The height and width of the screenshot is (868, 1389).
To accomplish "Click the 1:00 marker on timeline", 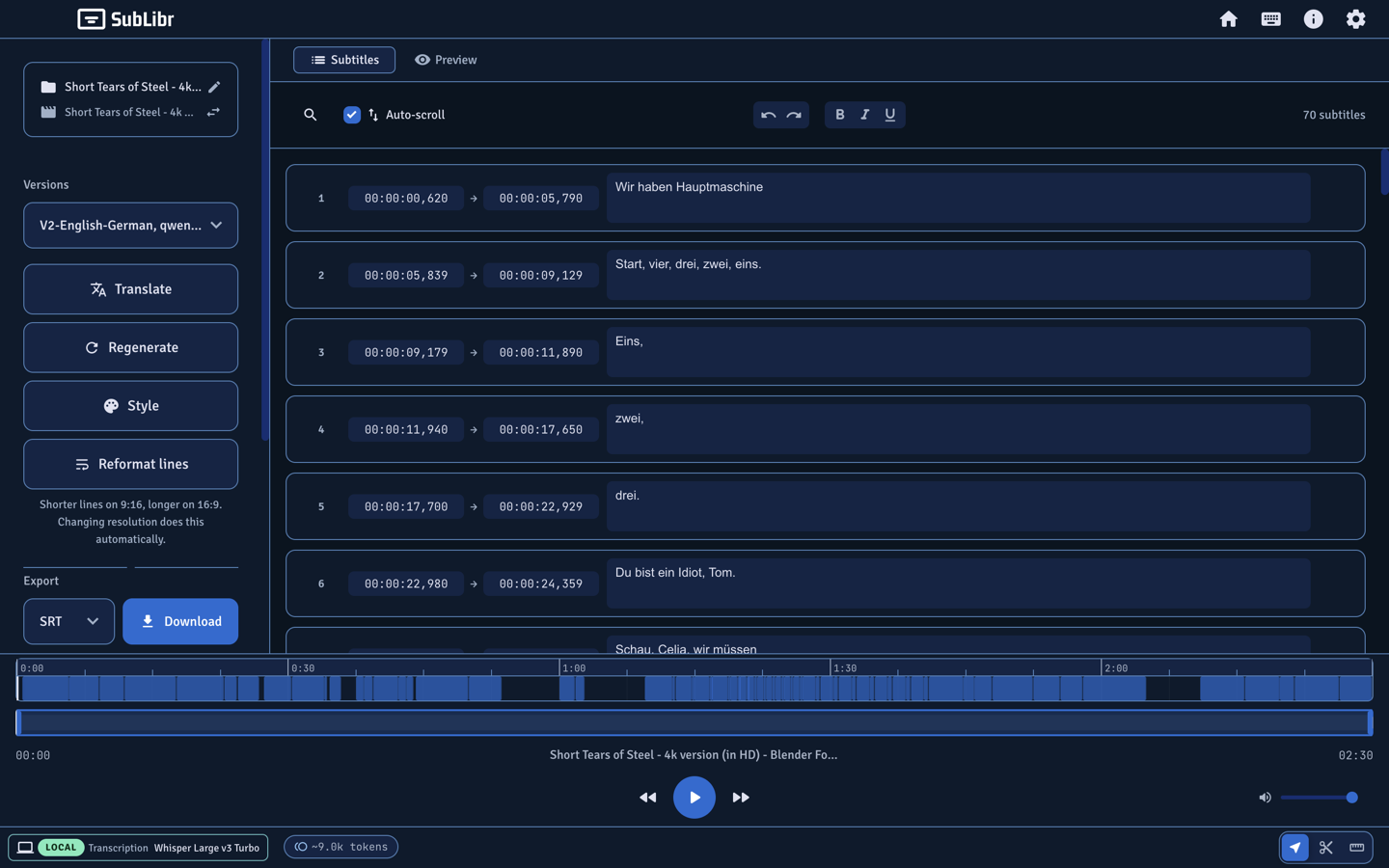I will tap(574, 667).
